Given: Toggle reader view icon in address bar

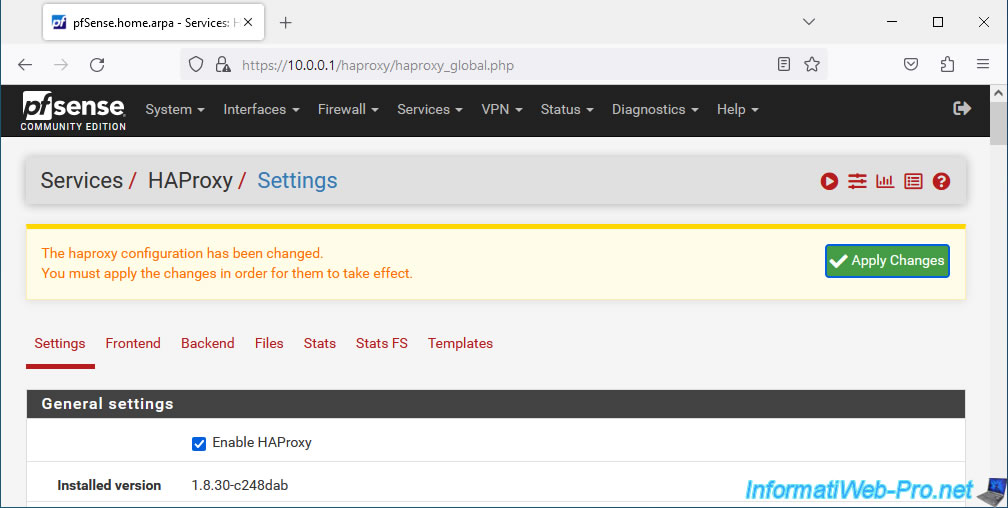Looking at the screenshot, I should [784, 64].
